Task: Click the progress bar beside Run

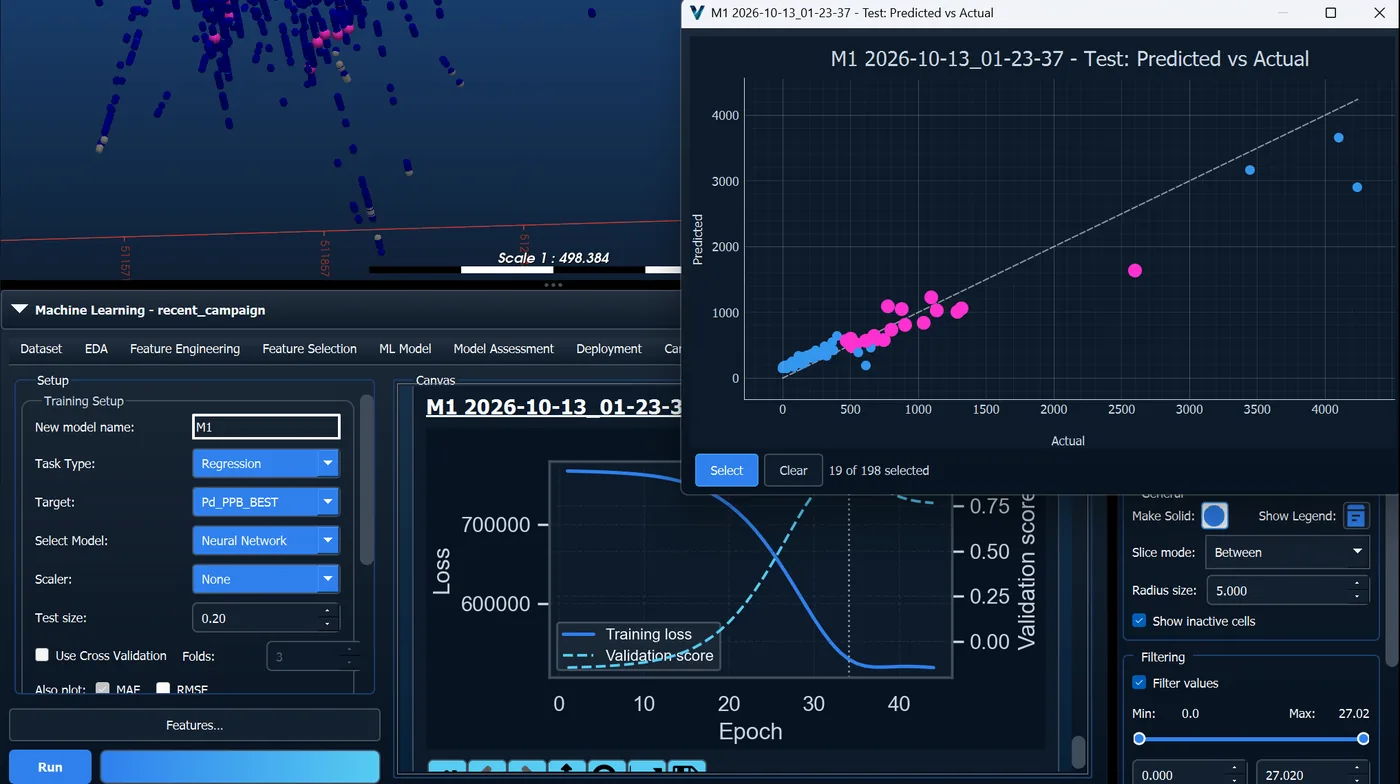Action: (240, 767)
